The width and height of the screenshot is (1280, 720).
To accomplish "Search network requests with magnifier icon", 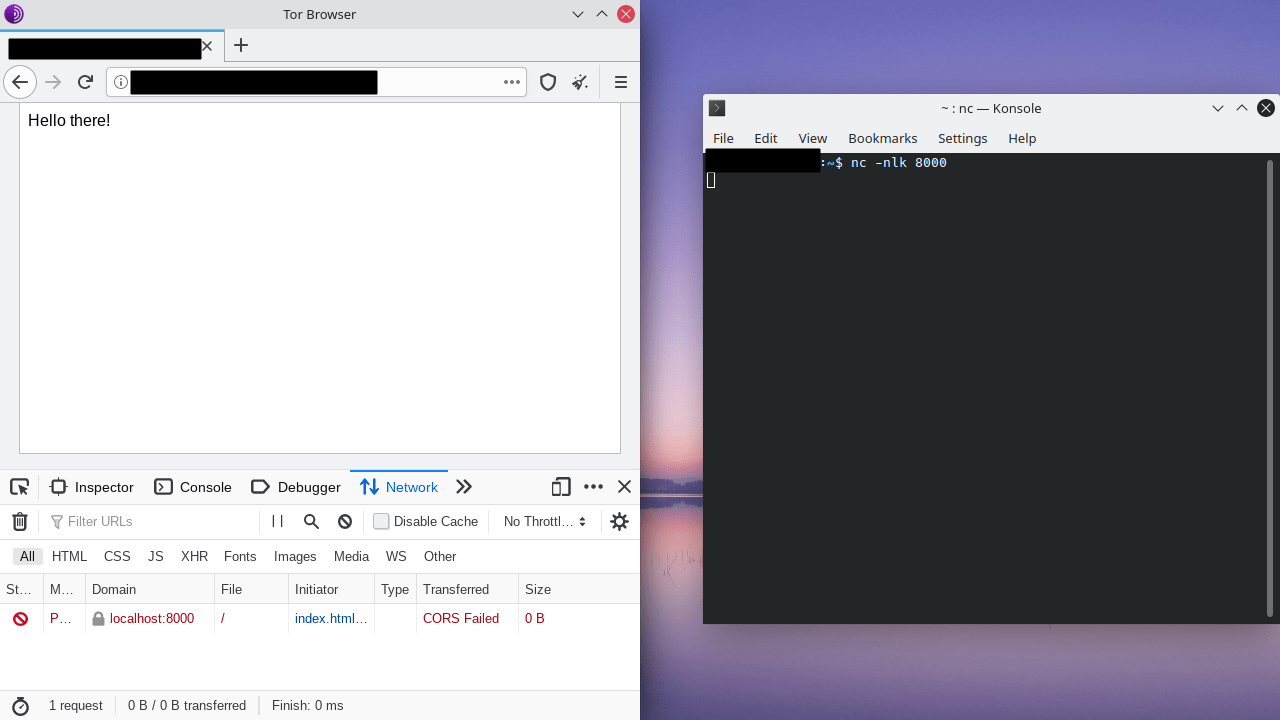I will point(311,521).
